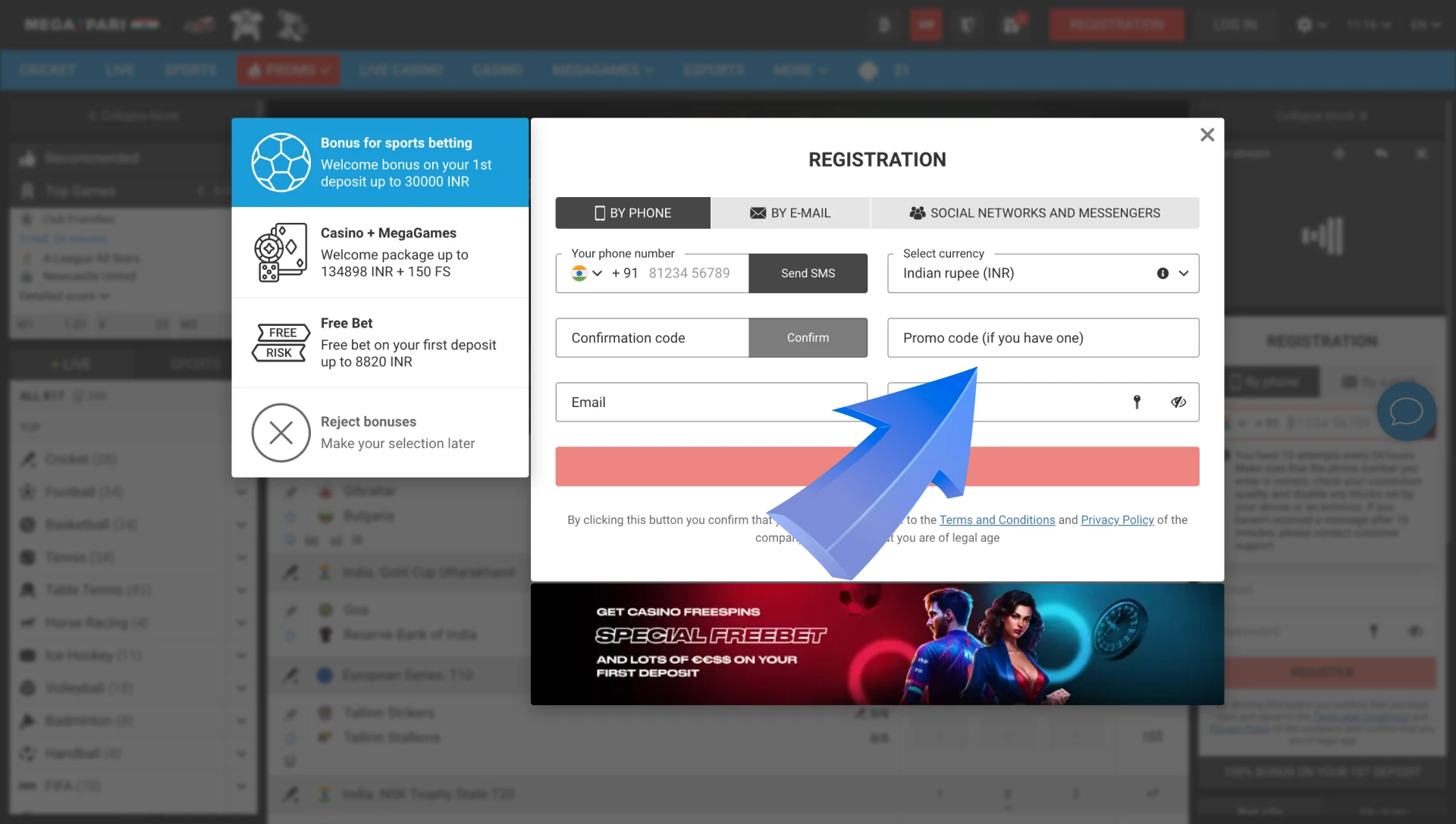Expand the Basketball sidebar category
Screen dimensions: 1456x824
pos(241,525)
